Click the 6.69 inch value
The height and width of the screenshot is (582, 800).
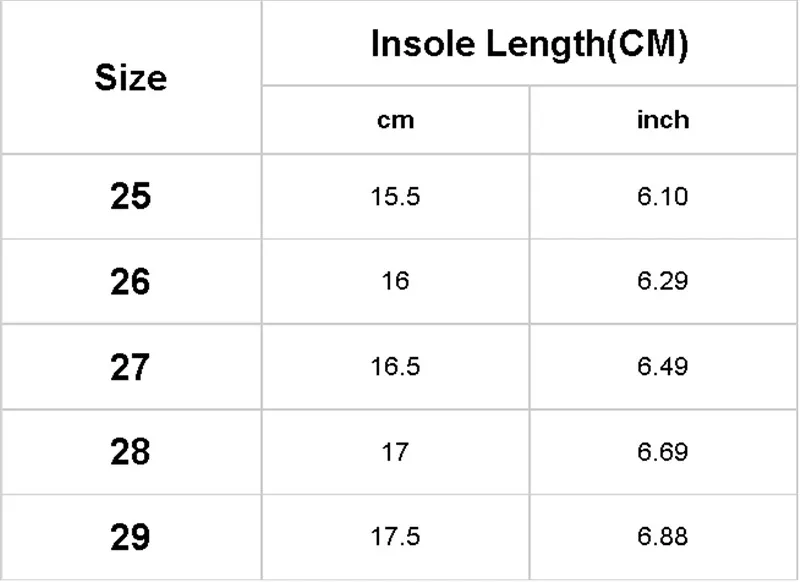click(x=663, y=452)
